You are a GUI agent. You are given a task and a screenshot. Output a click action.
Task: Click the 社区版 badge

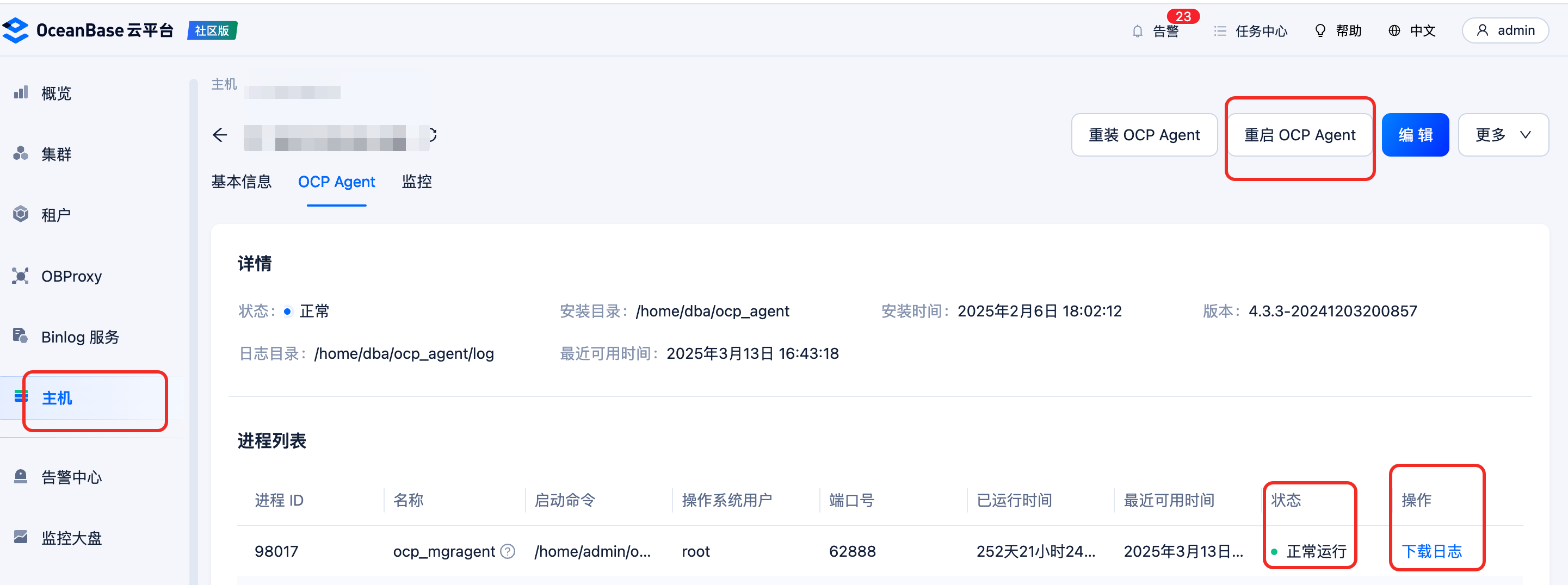(212, 30)
